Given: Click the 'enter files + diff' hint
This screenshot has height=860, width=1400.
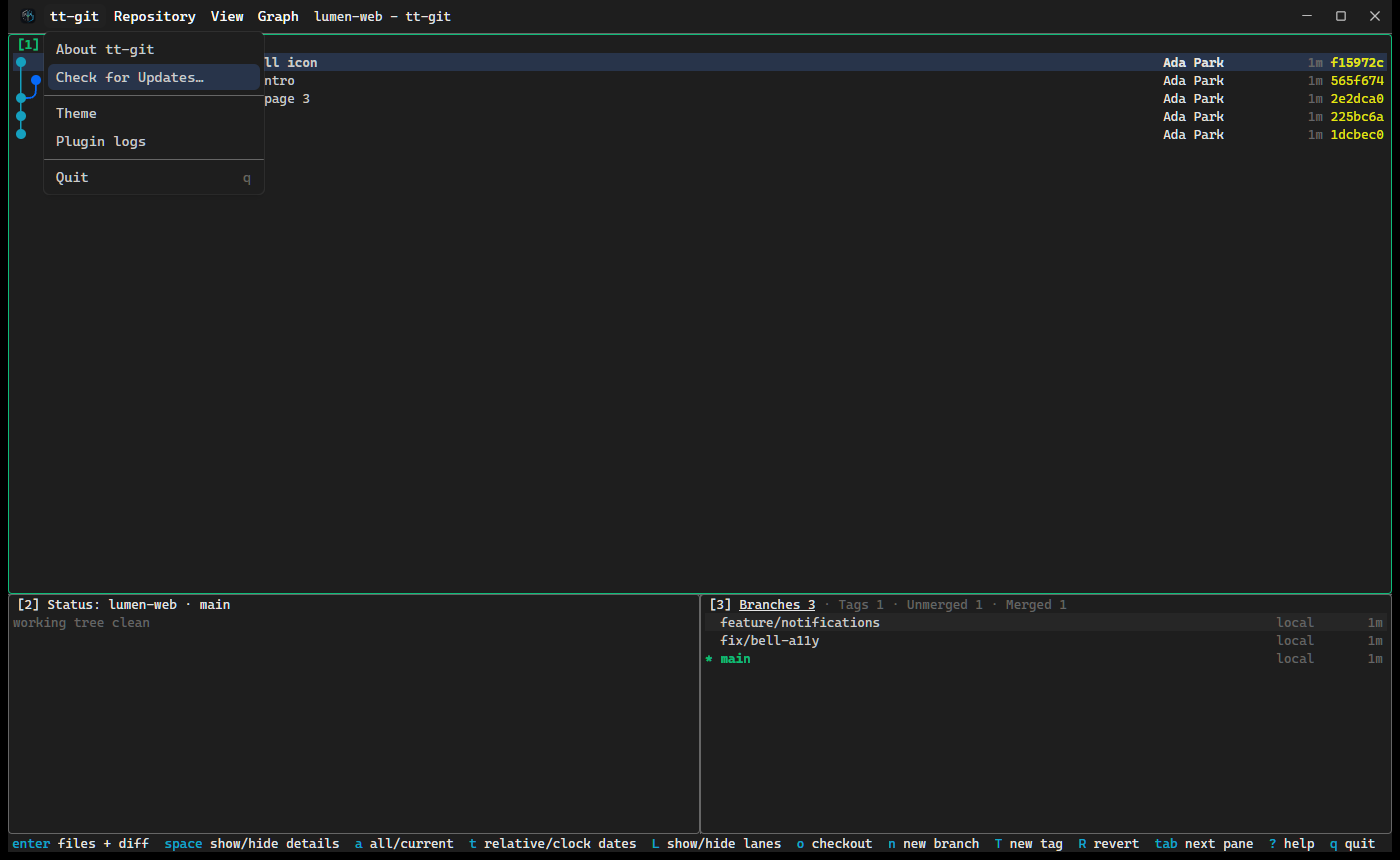Looking at the screenshot, I should pos(80,843).
